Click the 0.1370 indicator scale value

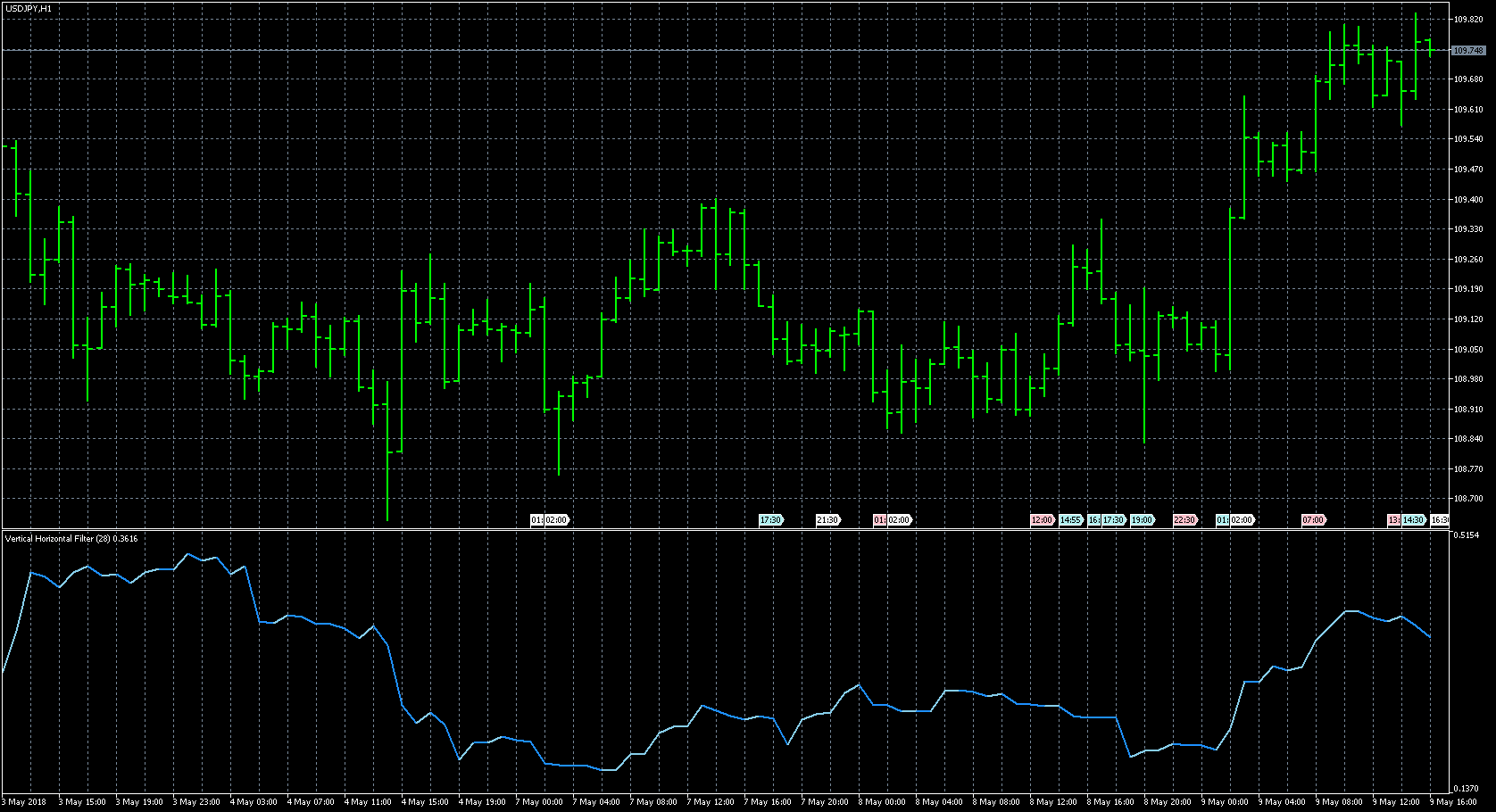(1468, 789)
